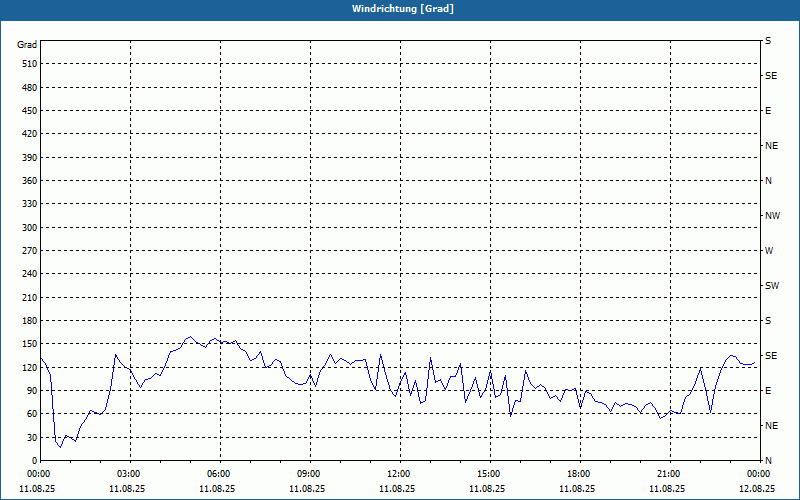800x500 pixels.
Task: Click the Grad y-axis unit label
Action: pos(27,45)
